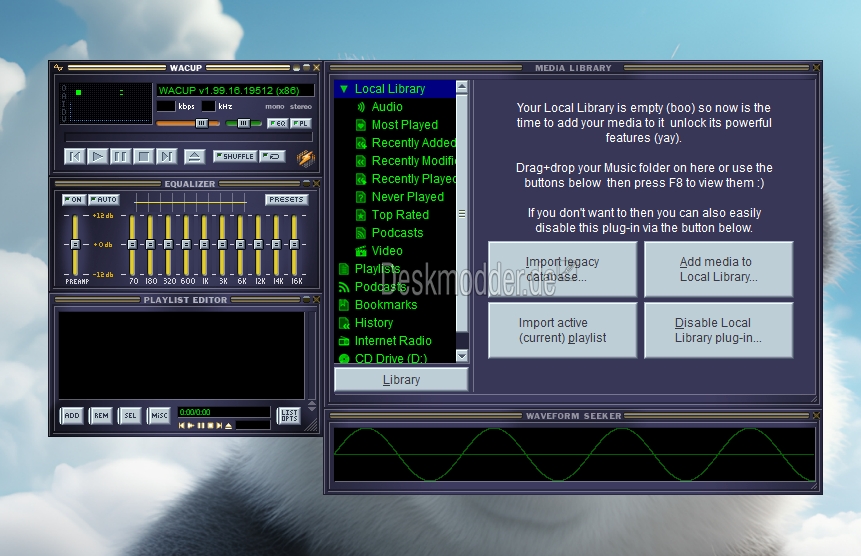This screenshot has height=556, width=861.
Task: Skip to the next track
Action: pyautogui.click(x=166, y=157)
